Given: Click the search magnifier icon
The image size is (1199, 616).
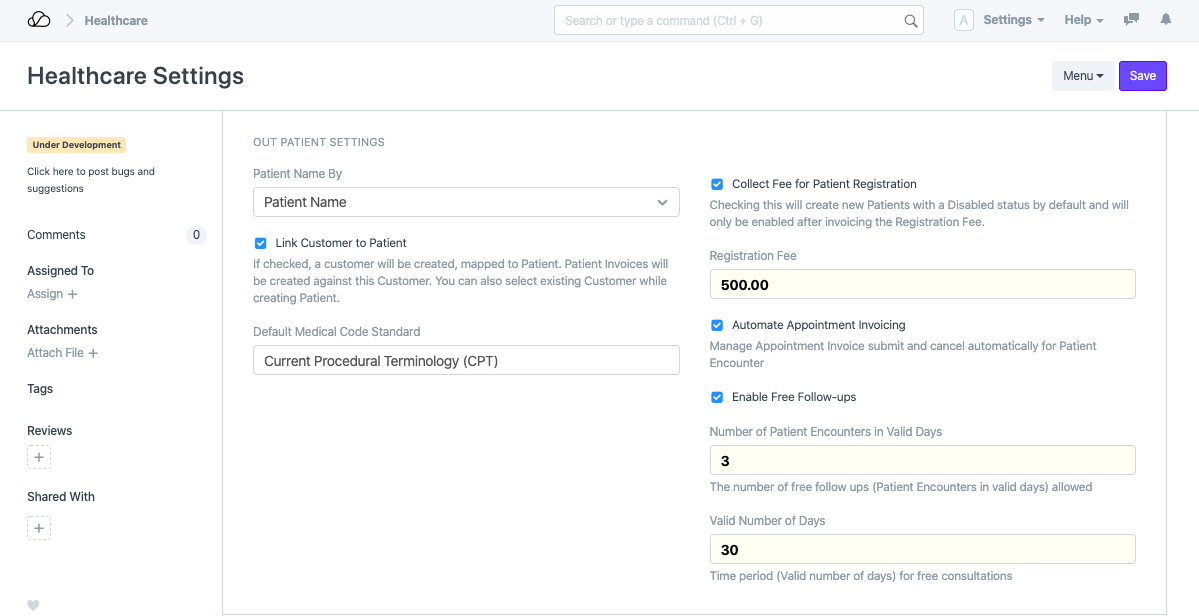Looking at the screenshot, I should (910, 20).
